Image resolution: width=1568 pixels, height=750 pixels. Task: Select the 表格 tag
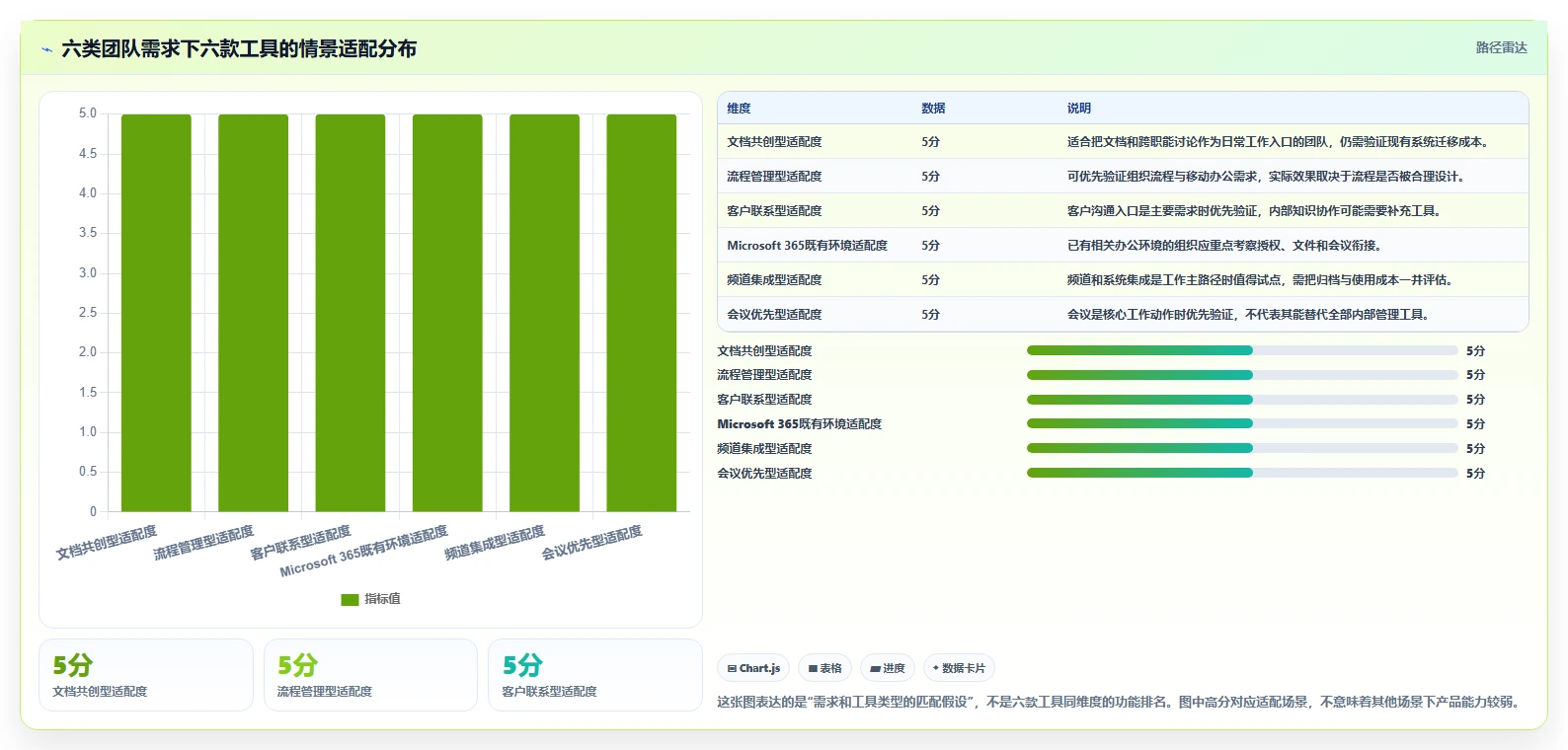coord(824,668)
